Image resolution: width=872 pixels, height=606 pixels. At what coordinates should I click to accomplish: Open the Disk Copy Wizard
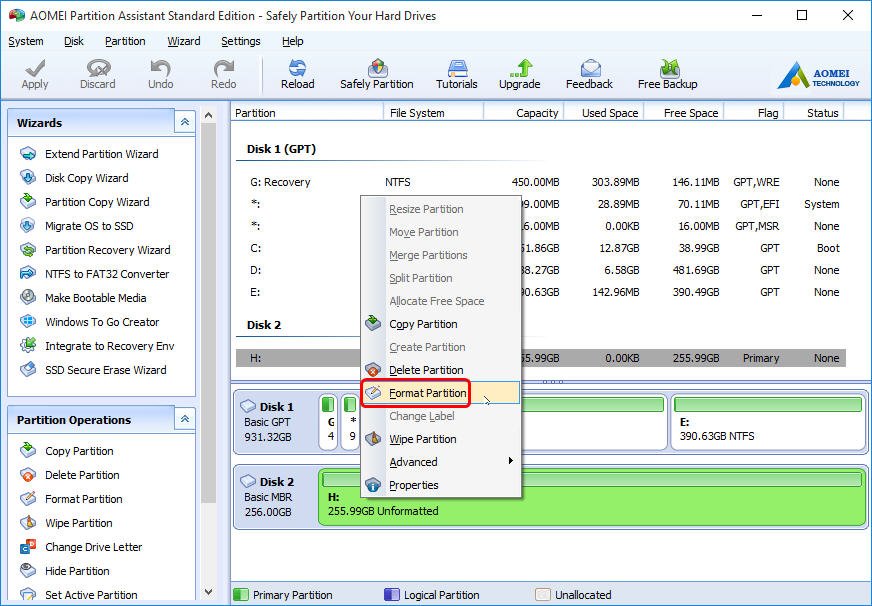tap(74, 178)
